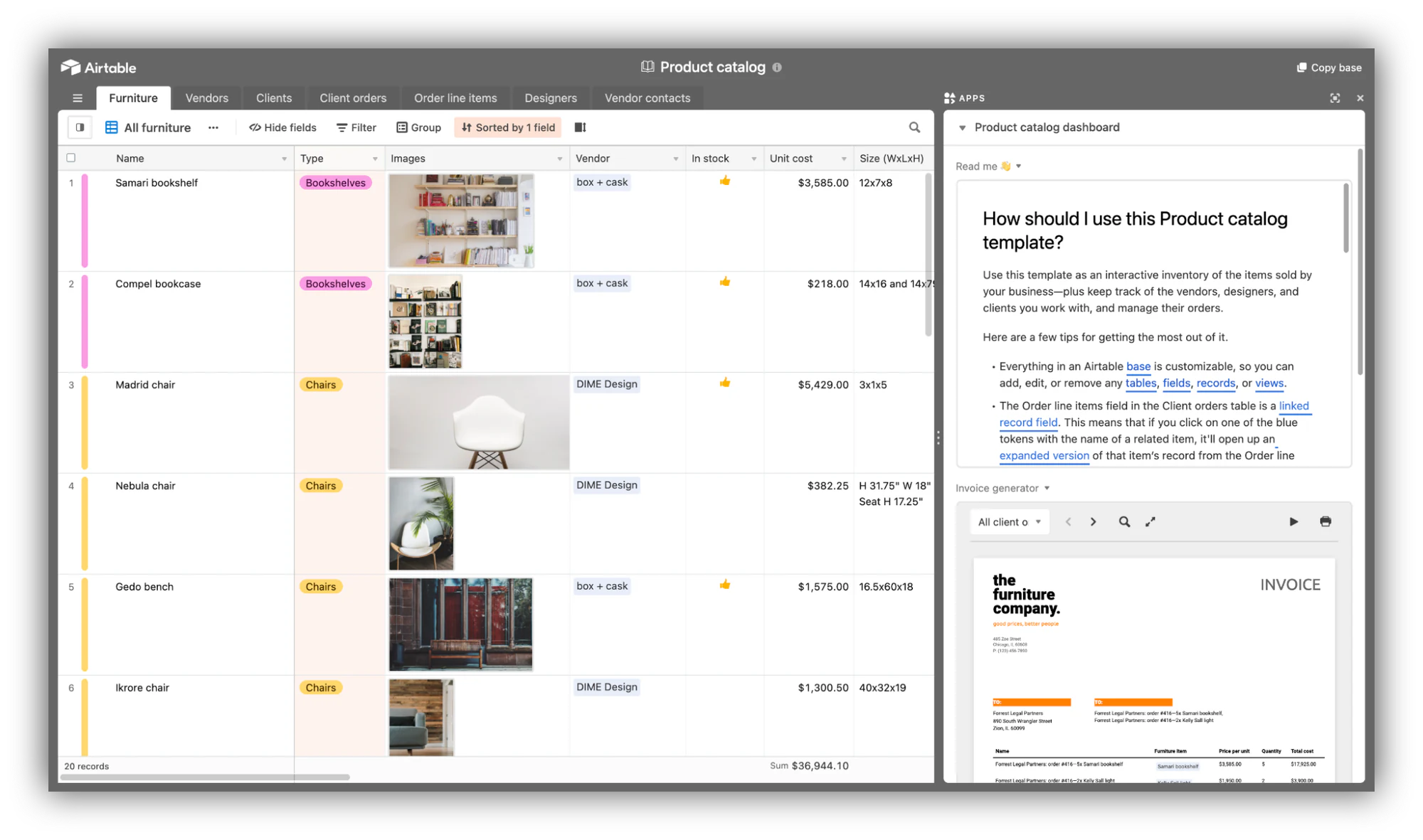Toggle In stock for Gedo bench

tap(724, 585)
